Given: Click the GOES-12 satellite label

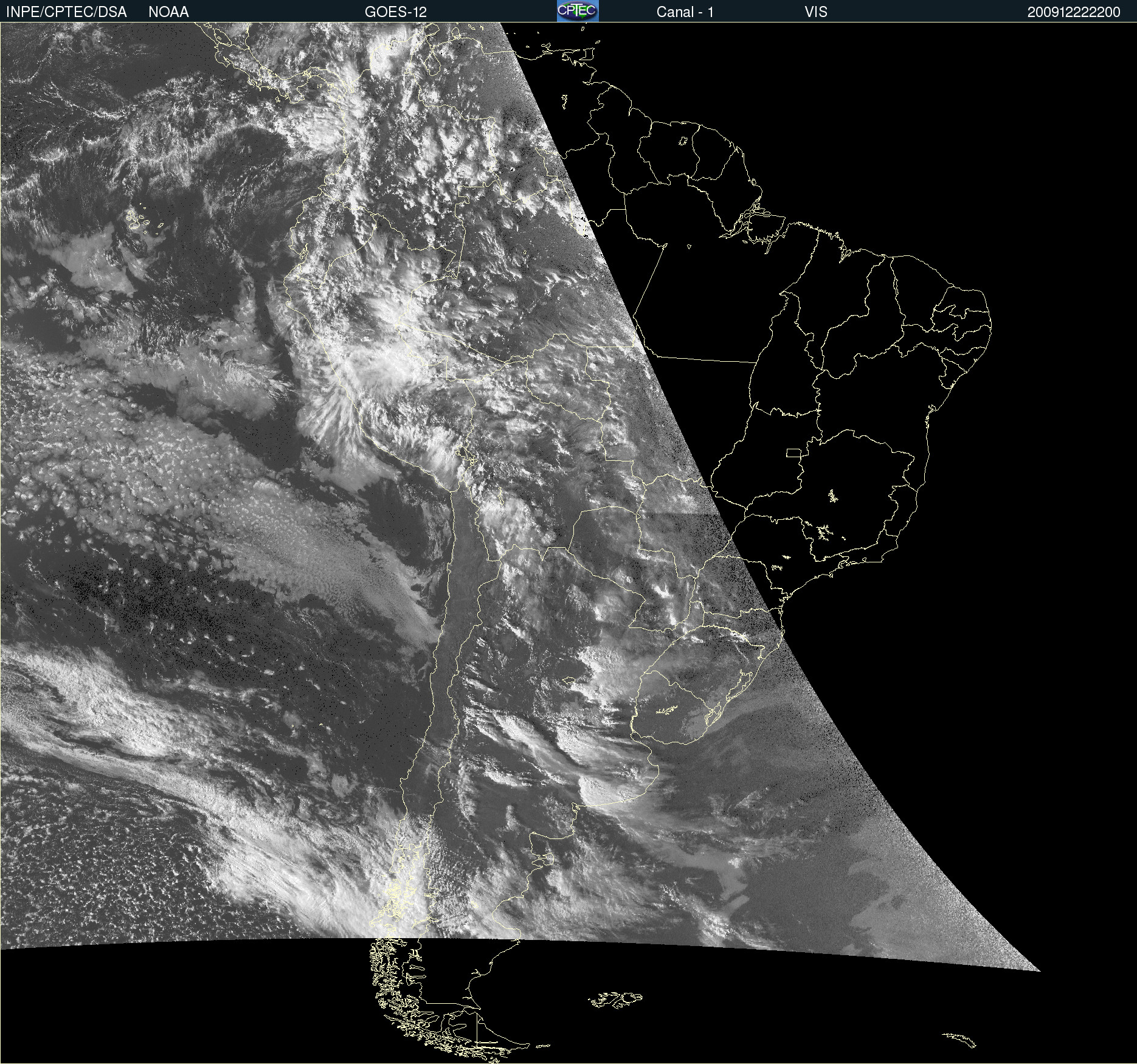Looking at the screenshot, I should 396,12.
